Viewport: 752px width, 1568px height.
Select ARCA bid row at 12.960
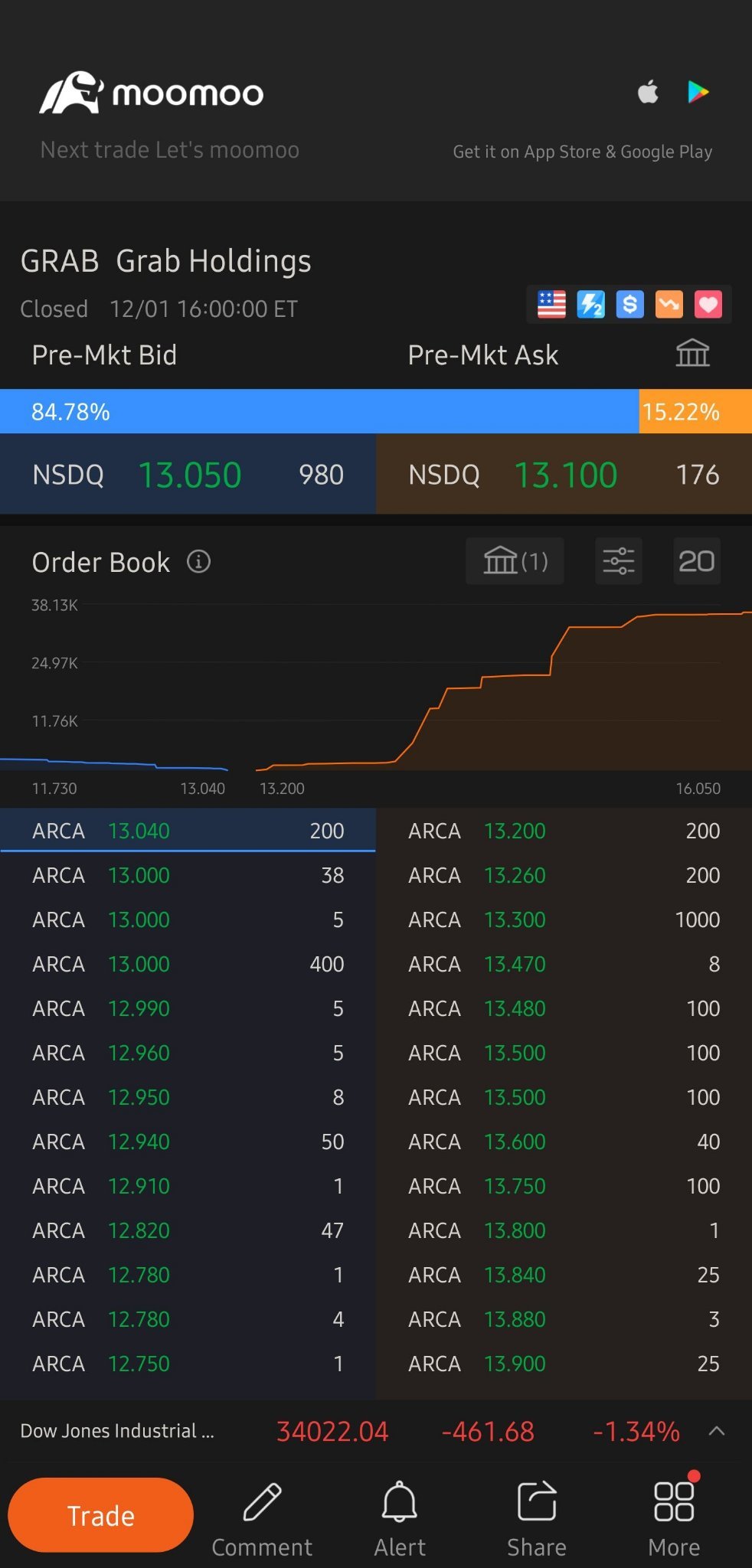click(188, 1053)
